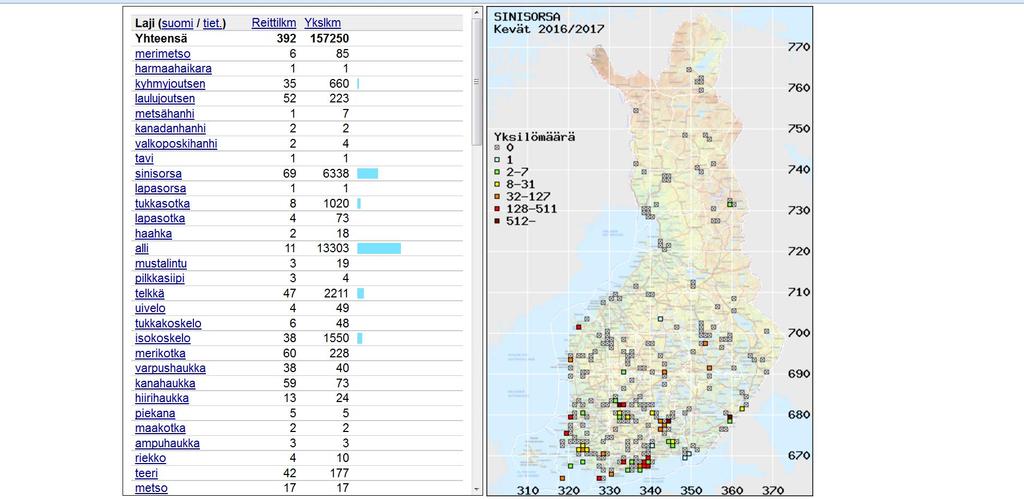The image size is (1024, 499).
Task: Click the Yhteensä total 157250 value
Action: click(x=327, y=39)
